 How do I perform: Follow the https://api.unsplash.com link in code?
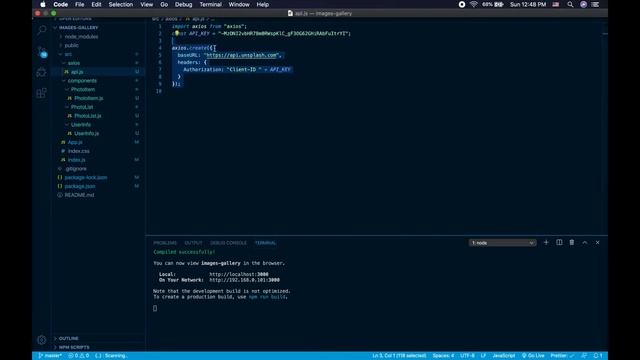coord(242,55)
